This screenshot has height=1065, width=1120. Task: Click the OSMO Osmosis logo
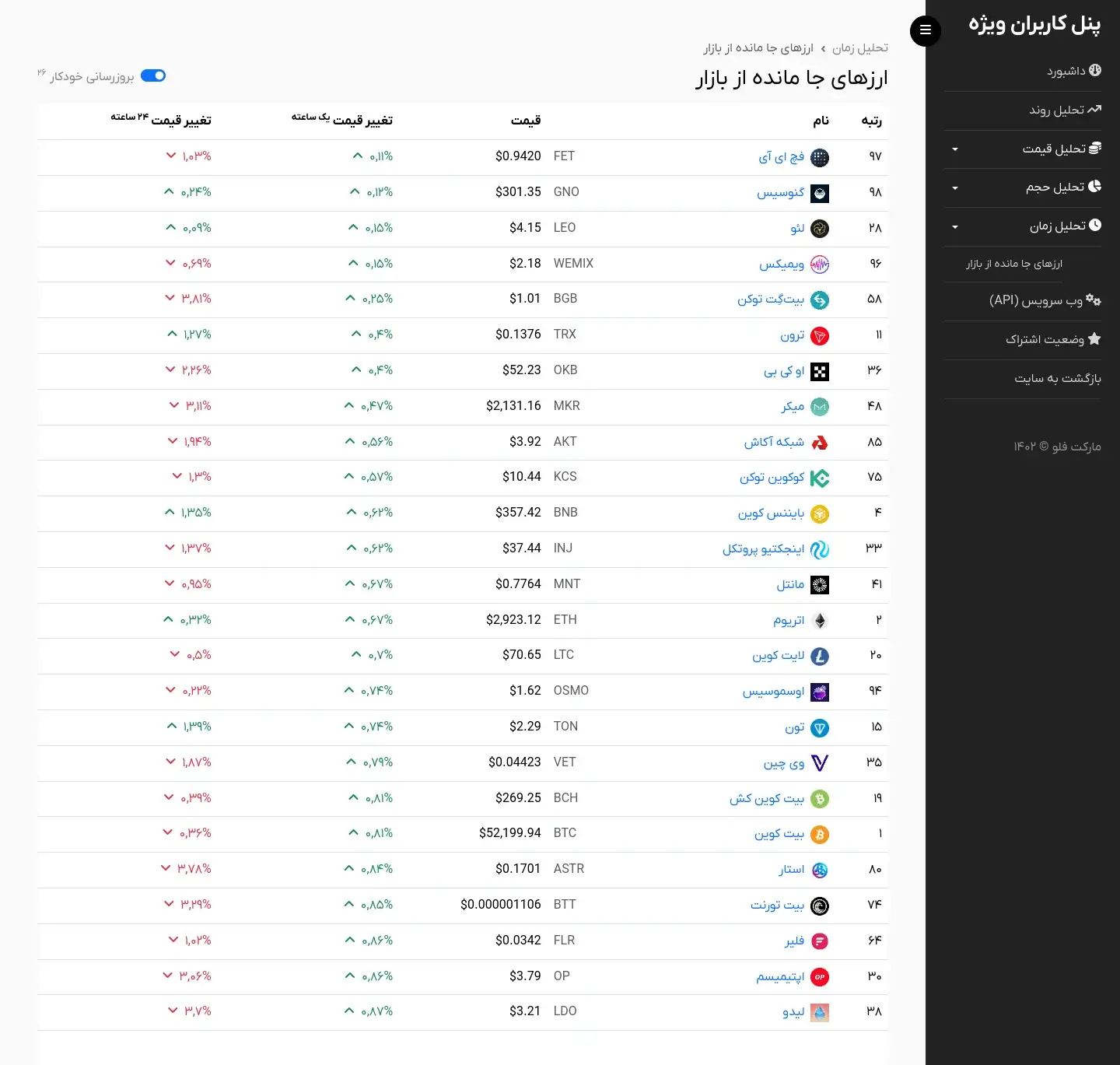click(820, 692)
